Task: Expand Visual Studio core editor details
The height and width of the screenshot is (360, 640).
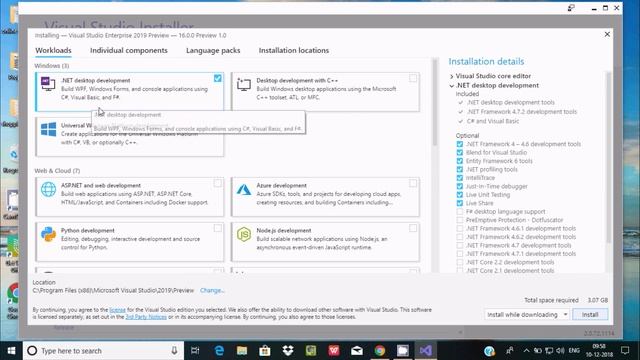Action: coord(451,76)
